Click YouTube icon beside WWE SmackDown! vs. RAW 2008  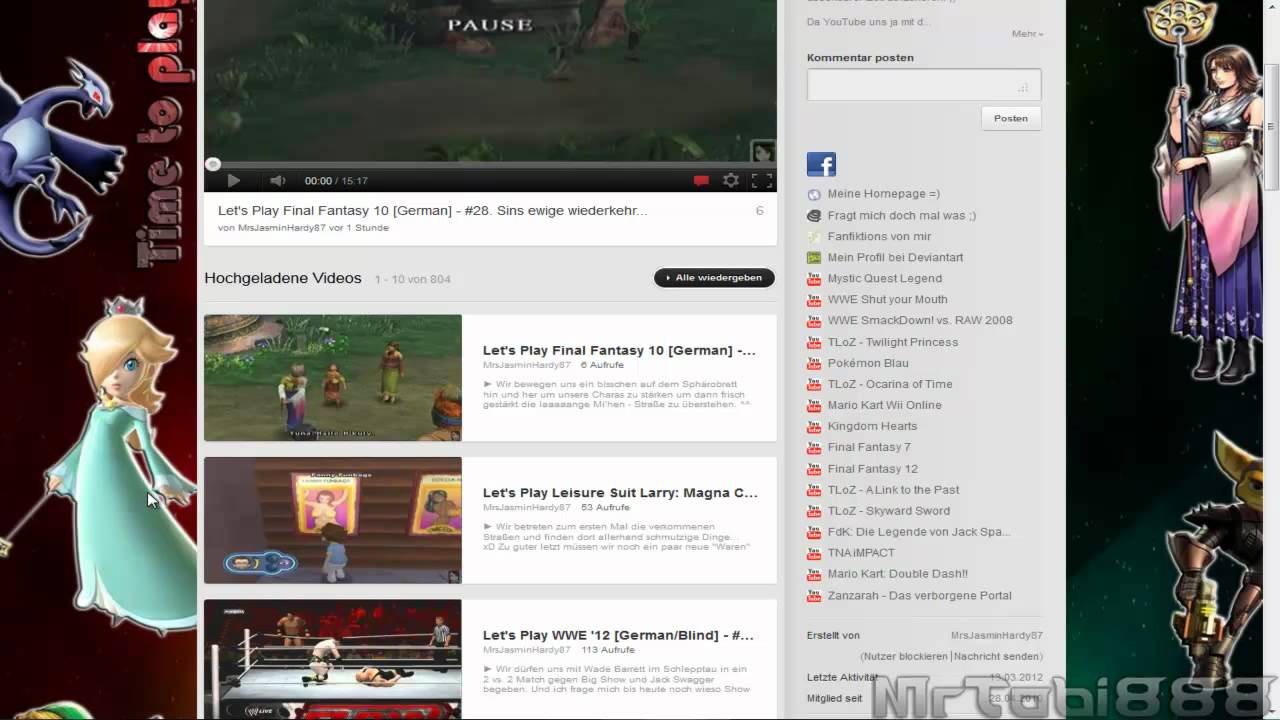(x=814, y=321)
